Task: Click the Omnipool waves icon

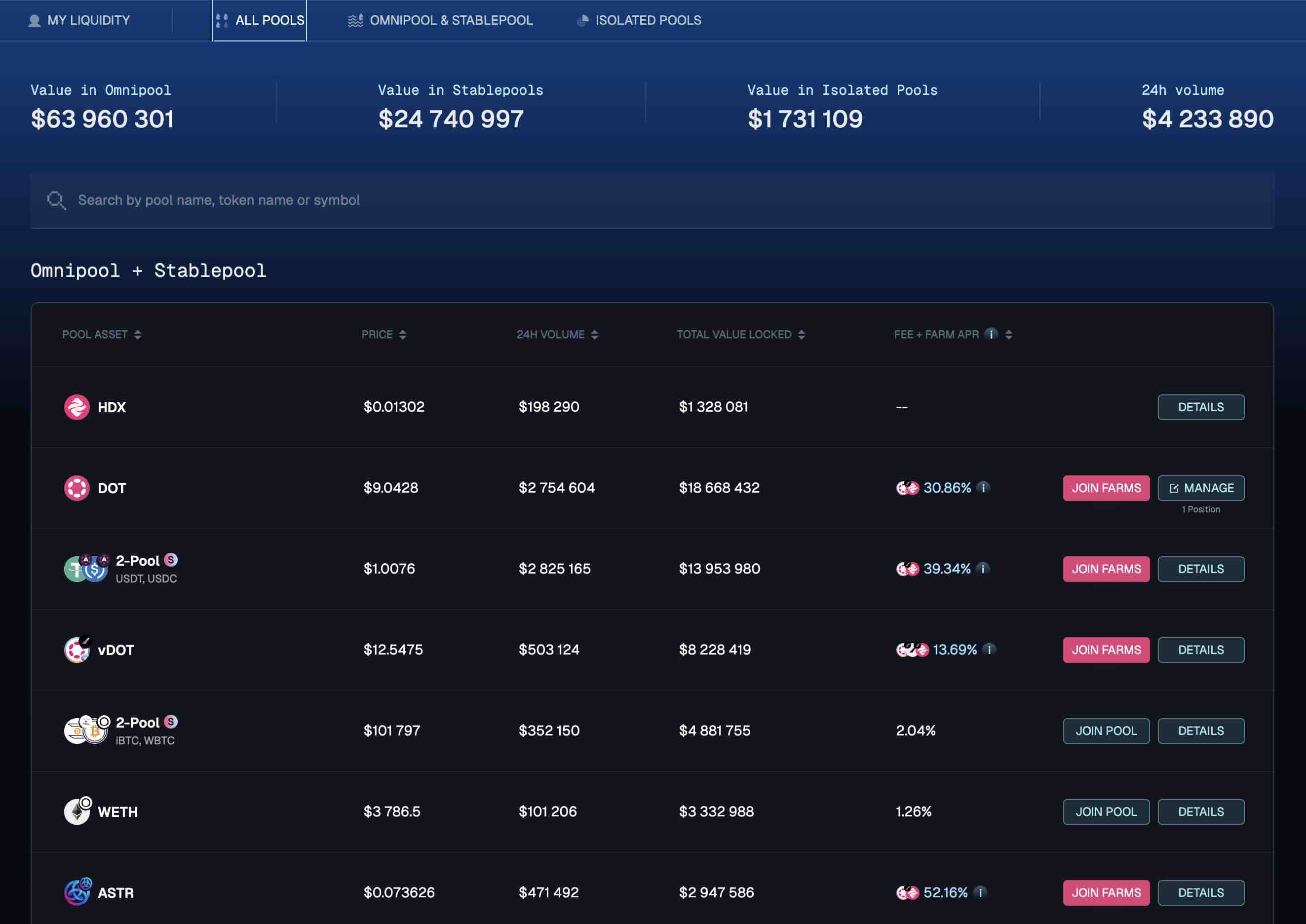Action: [355, 20]
